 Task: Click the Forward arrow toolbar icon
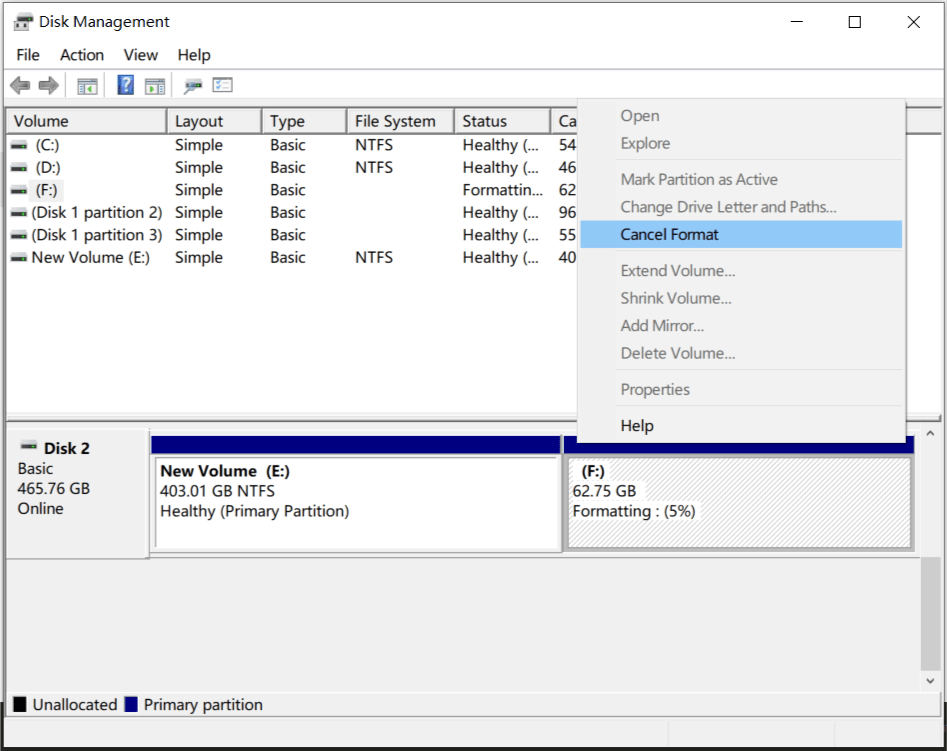point(47,86)
